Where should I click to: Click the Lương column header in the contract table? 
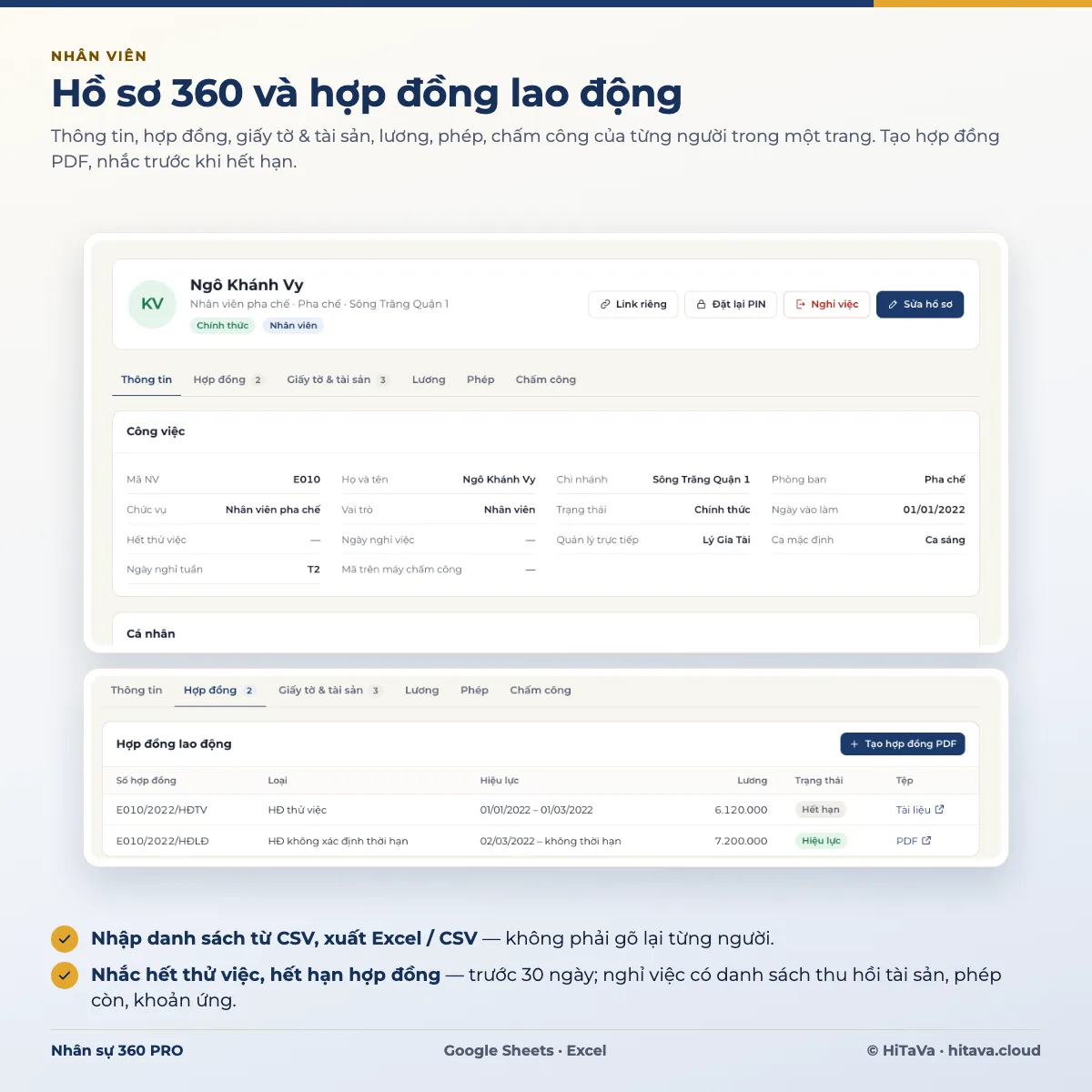click(x=753, y=781)
